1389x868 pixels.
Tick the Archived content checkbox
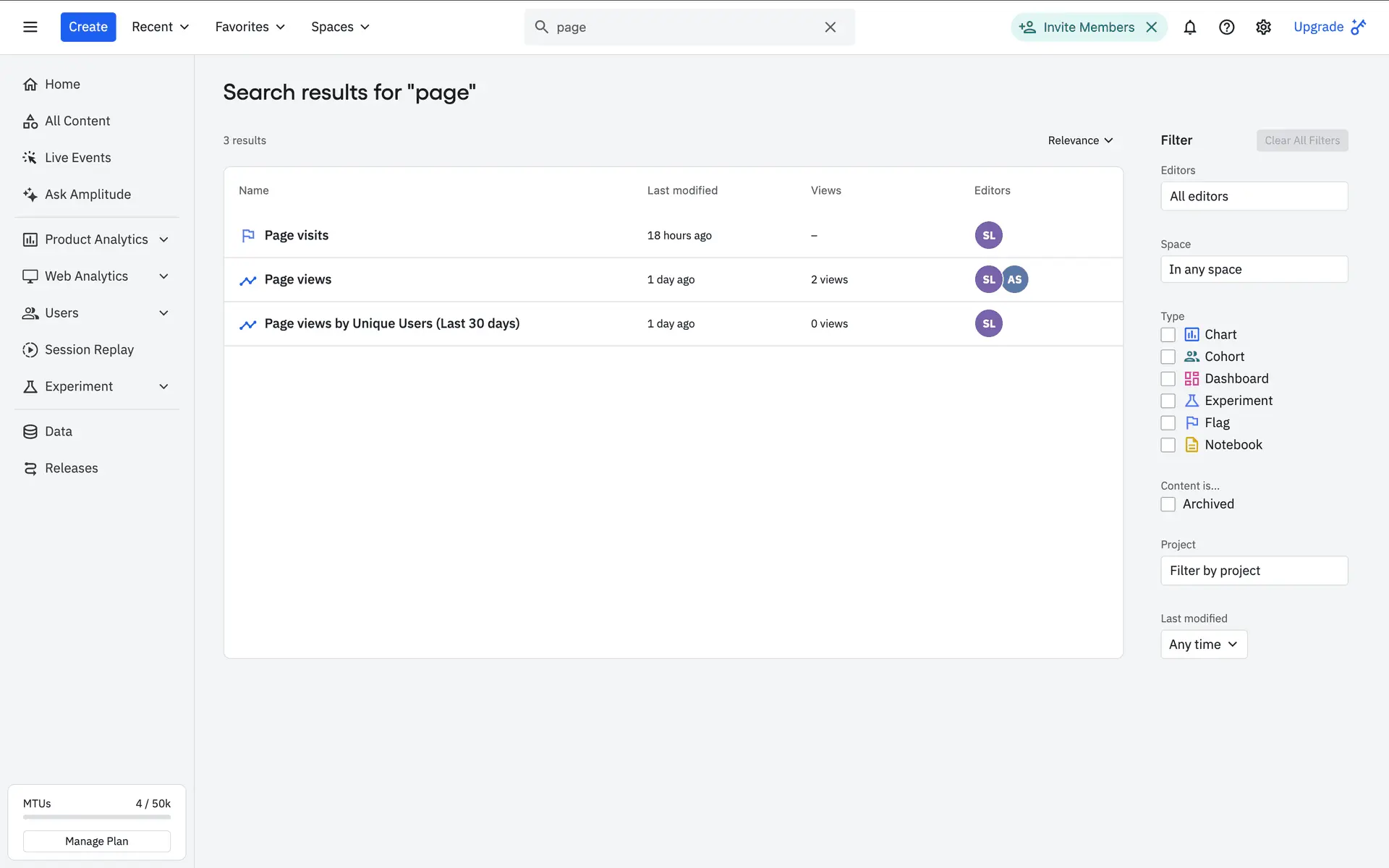point(1168,504)
